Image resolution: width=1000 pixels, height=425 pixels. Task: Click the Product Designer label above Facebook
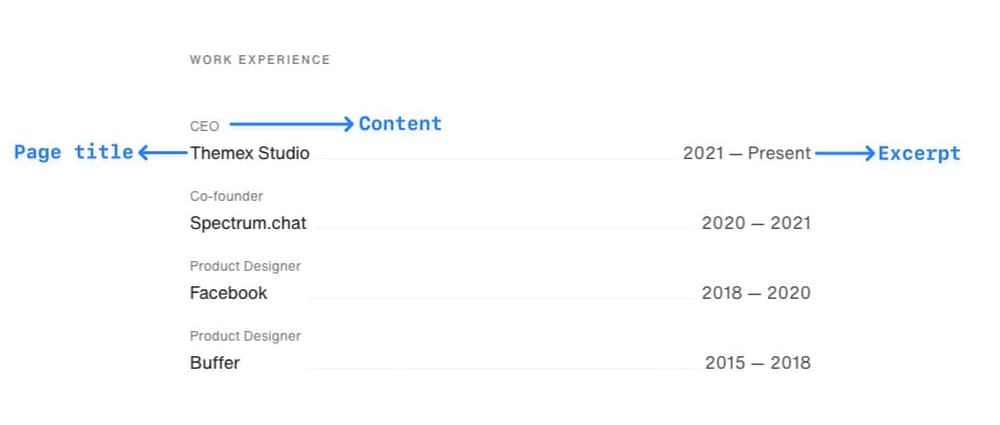245,267
